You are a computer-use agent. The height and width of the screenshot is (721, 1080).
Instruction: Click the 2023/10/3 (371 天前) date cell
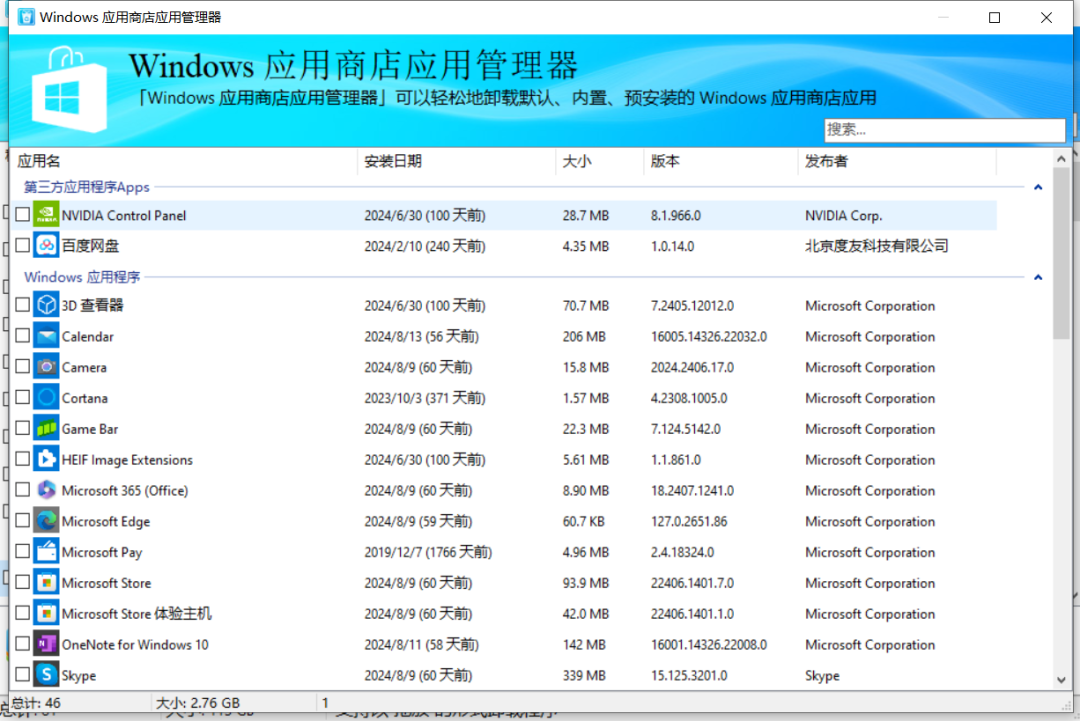point(425,398)
